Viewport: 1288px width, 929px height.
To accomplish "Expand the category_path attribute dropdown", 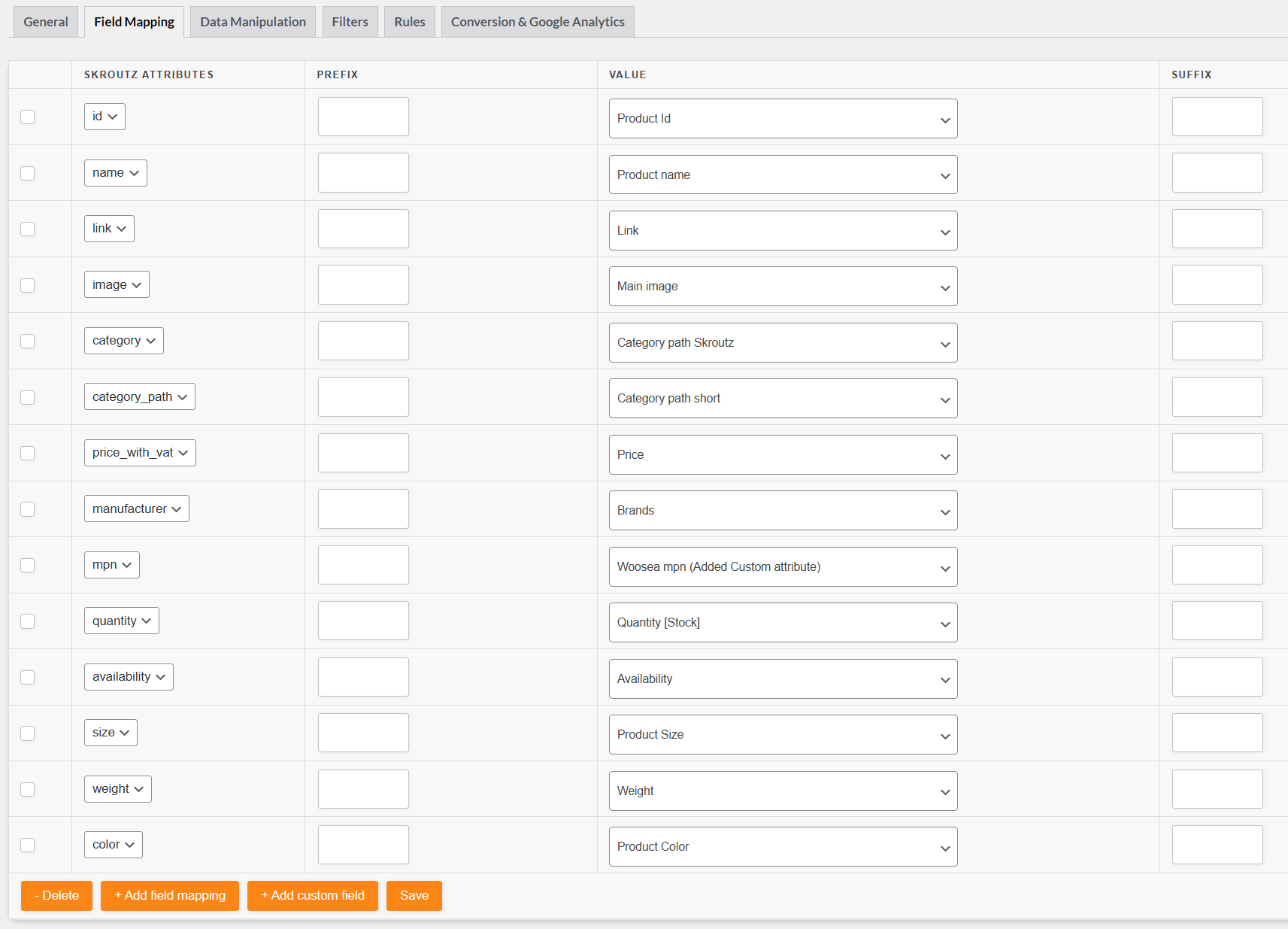I will (139, 396).
